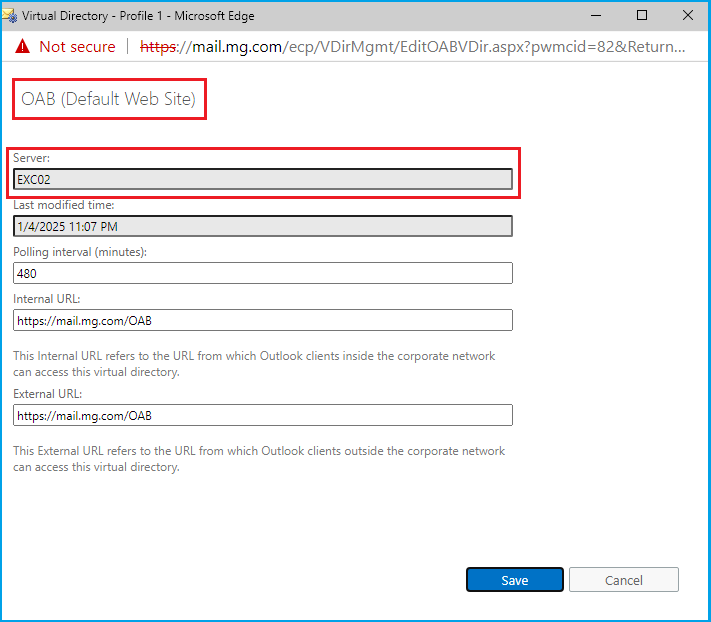Minimize the Virtual Directory window
This screenshot has width=711, height=622.
pos(596,15)
